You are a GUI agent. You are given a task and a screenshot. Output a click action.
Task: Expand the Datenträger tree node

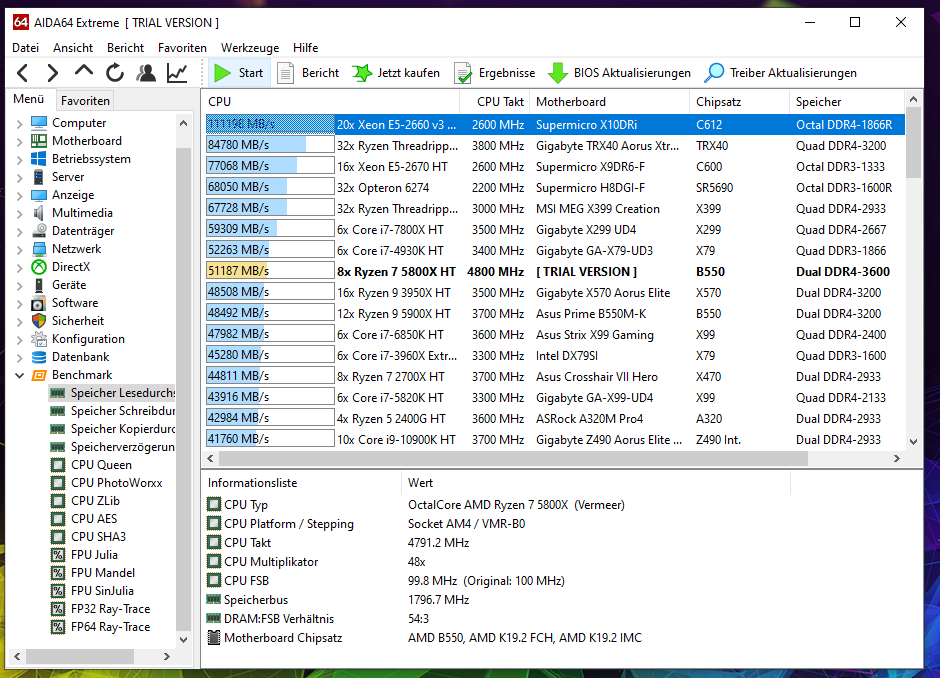(x=19, y=231)
